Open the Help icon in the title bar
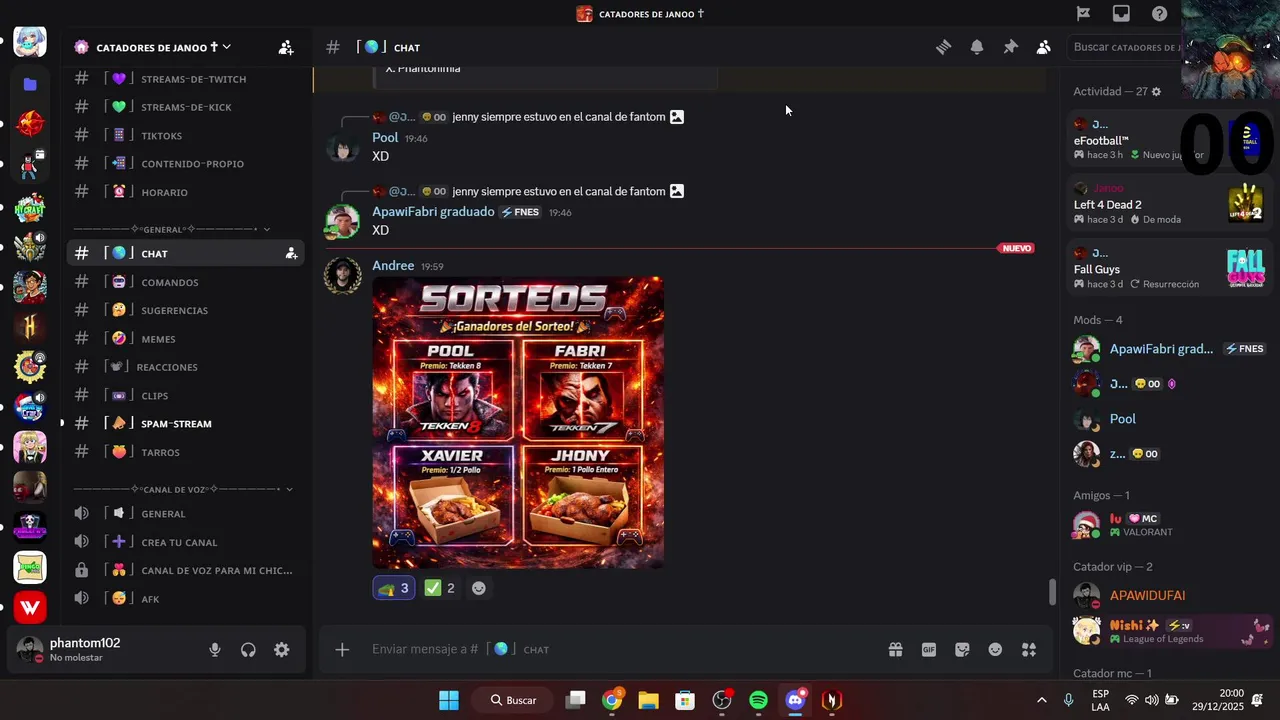Image resolution: width=1280 pixels, height=720 pixels. 1159,14
